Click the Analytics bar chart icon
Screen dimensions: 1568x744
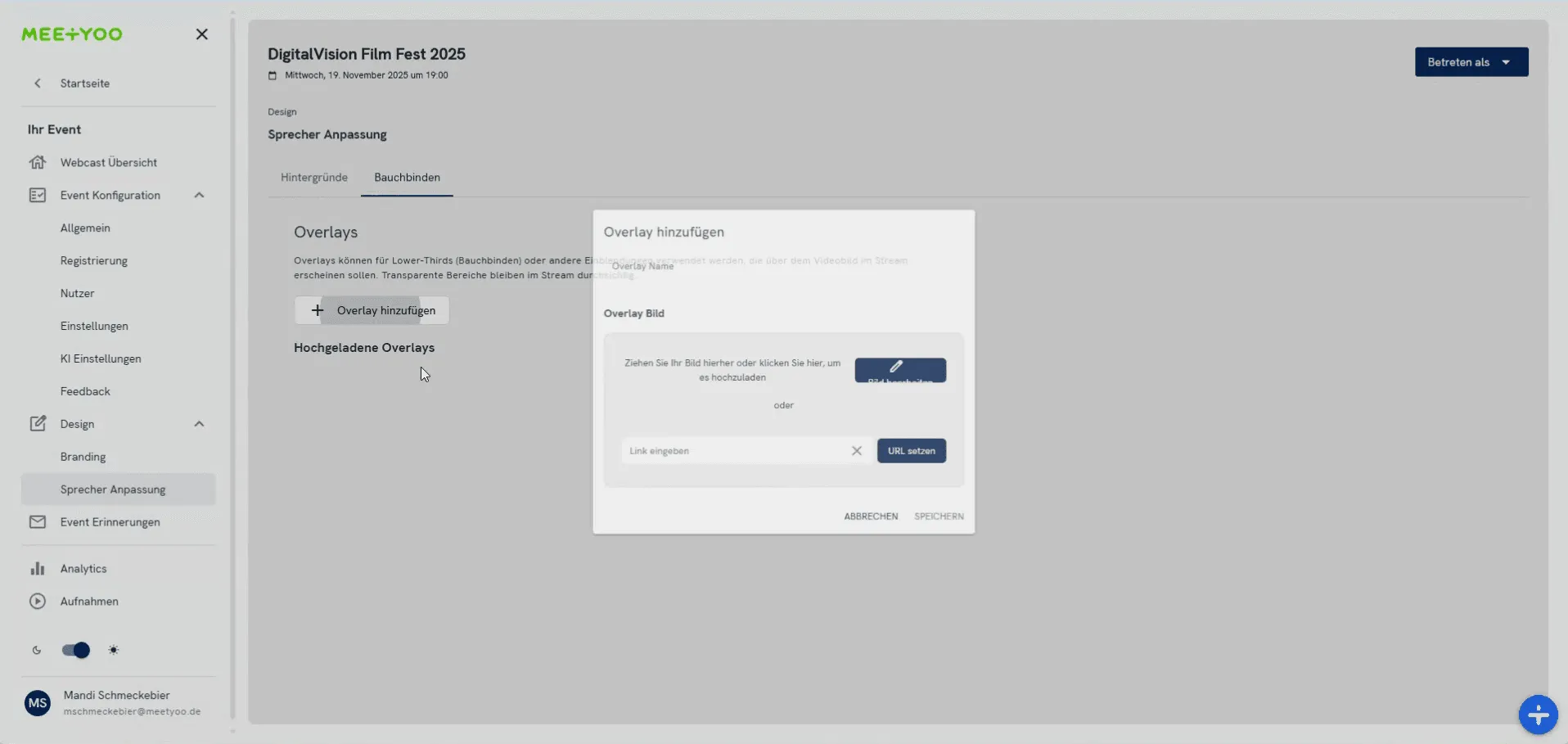pyautogui.click(x=38, y=568)
